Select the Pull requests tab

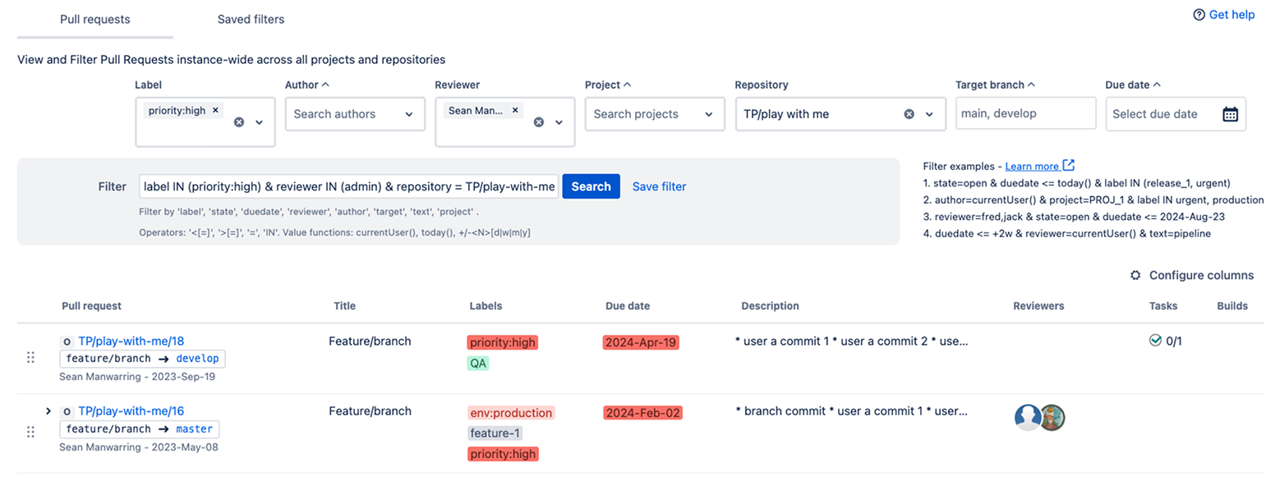95,19
